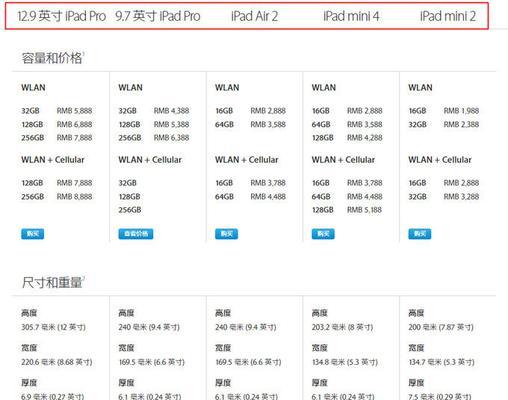
Task: Click the RMB 5,388 price
Action: pos(171,124)
